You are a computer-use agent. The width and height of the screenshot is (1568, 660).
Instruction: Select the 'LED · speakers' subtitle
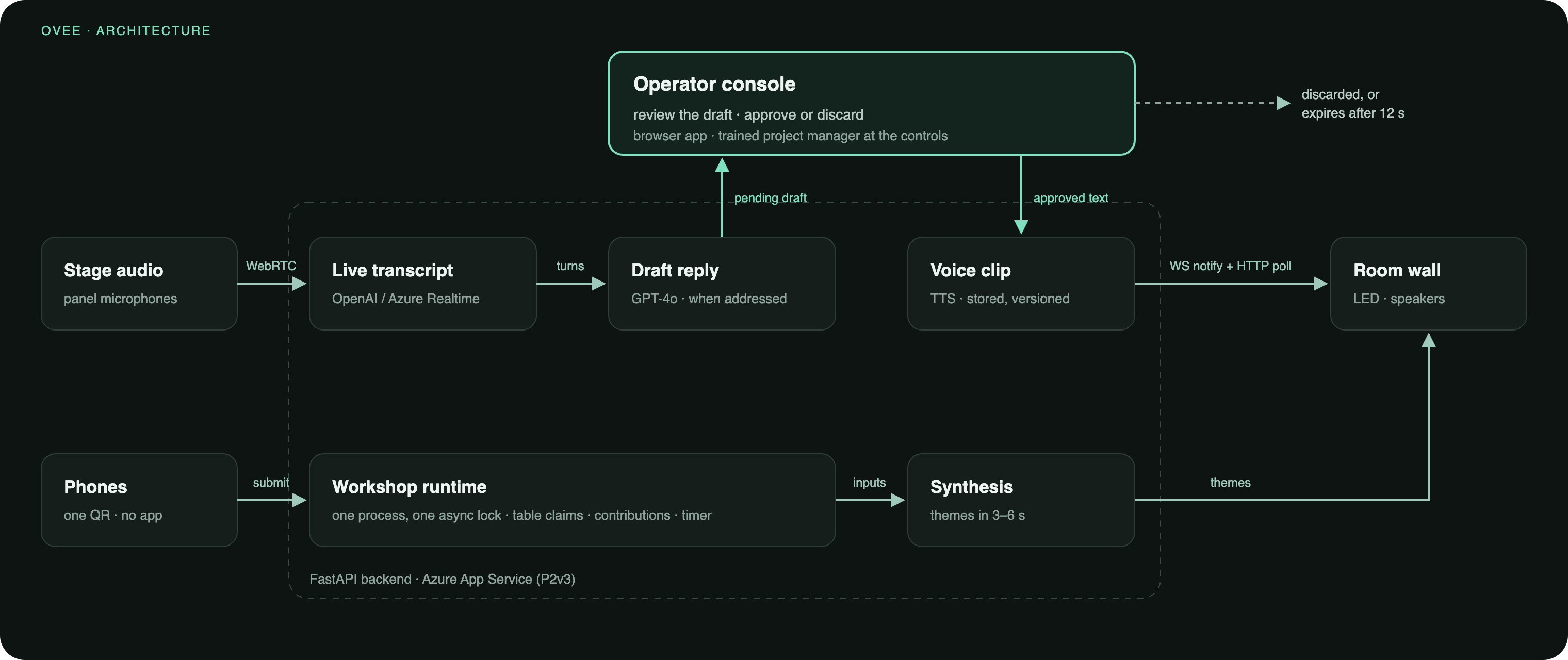coord(1399,299)
